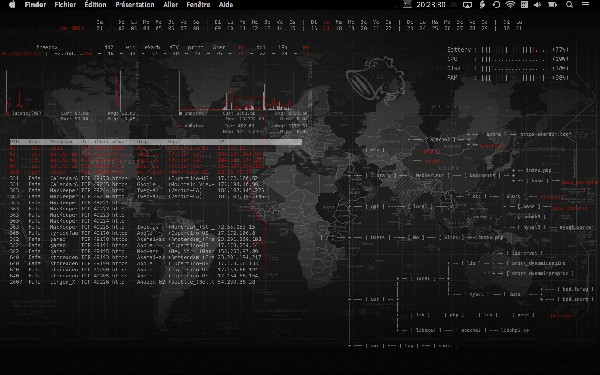
Task: Open the Édition menu
Action: click(x=95, y=5)
